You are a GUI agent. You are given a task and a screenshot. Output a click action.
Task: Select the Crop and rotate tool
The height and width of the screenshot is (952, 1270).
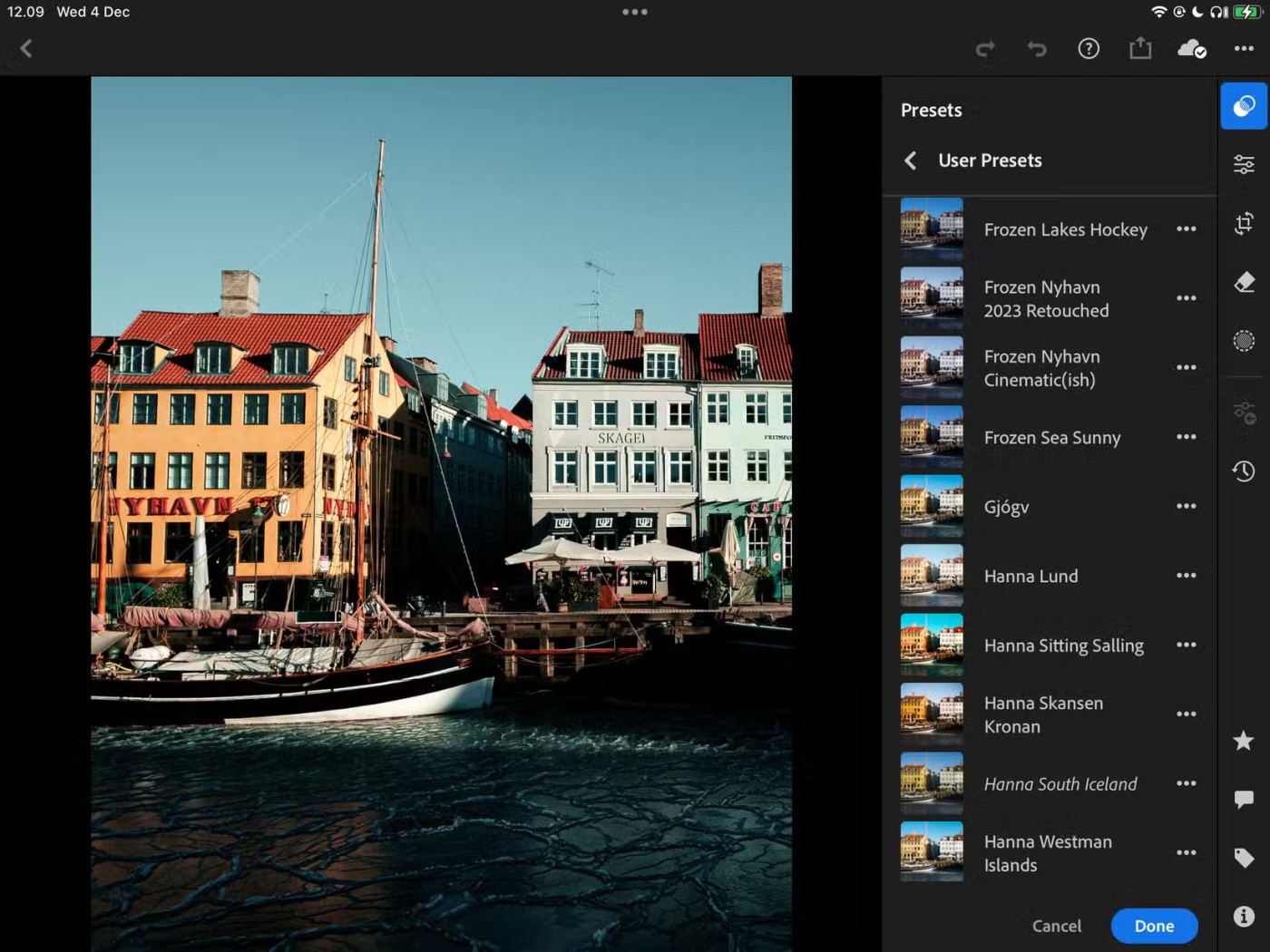(x=1244, y=223)
